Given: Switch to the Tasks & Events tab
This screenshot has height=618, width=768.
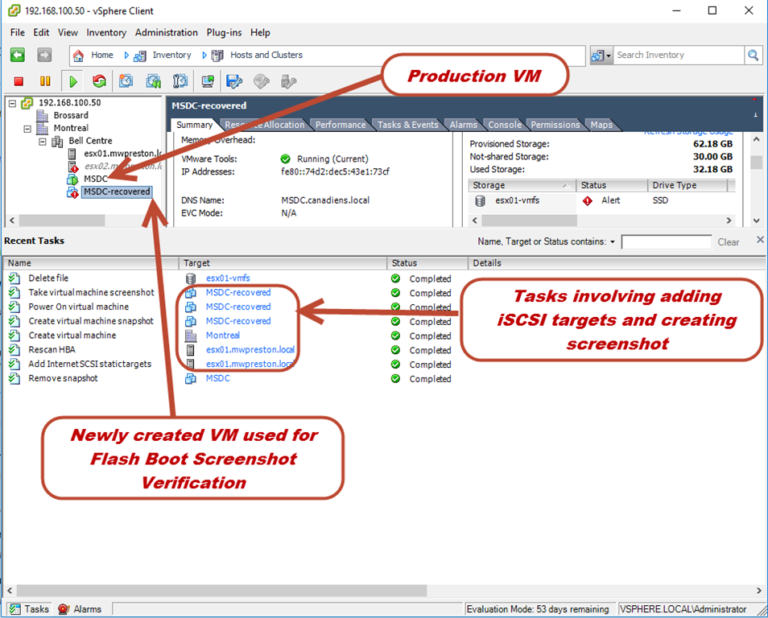Looking at the screenshot, I should [408, 125].
